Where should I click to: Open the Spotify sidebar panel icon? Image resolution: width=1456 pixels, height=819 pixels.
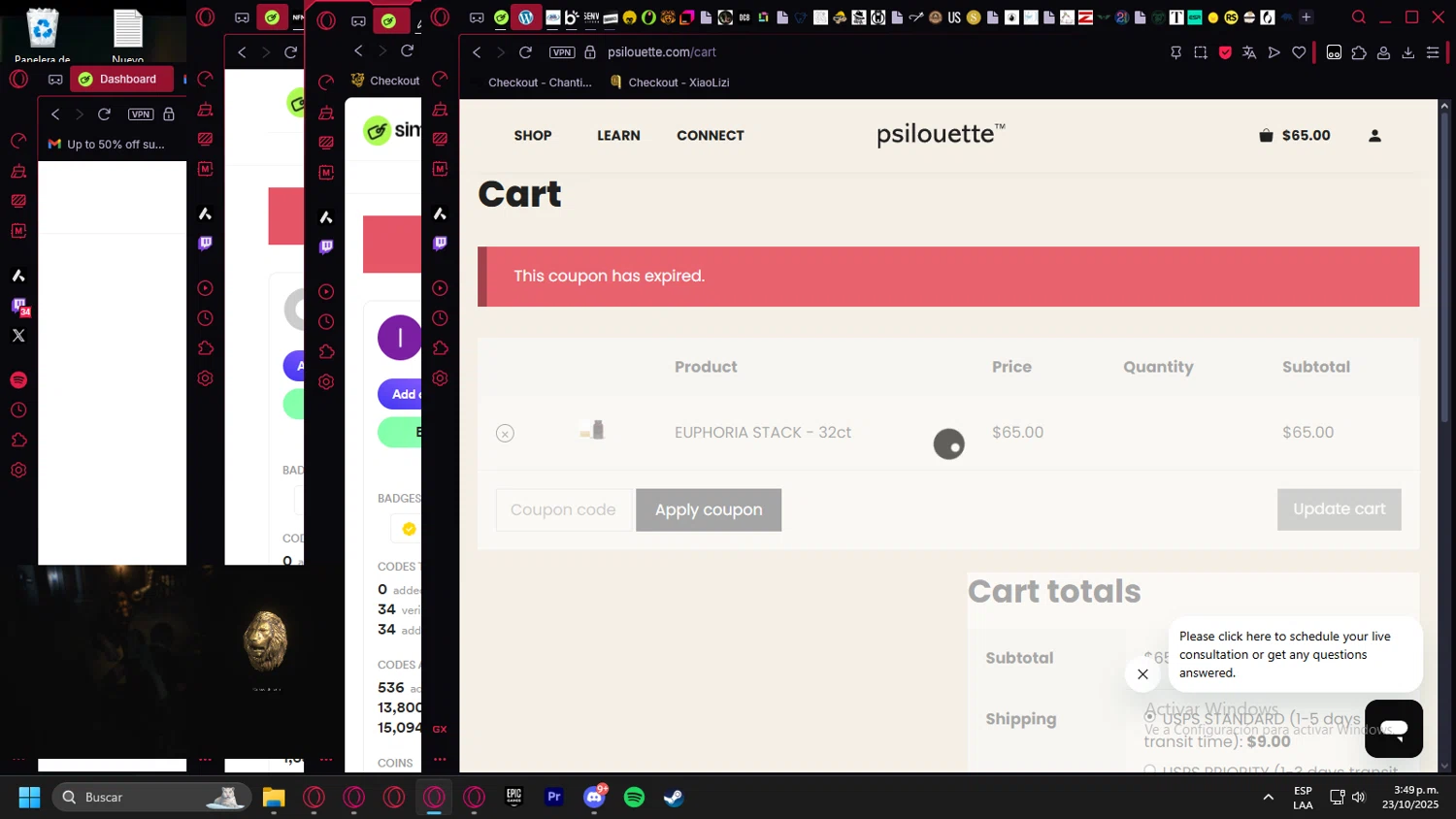pos(18,380)
